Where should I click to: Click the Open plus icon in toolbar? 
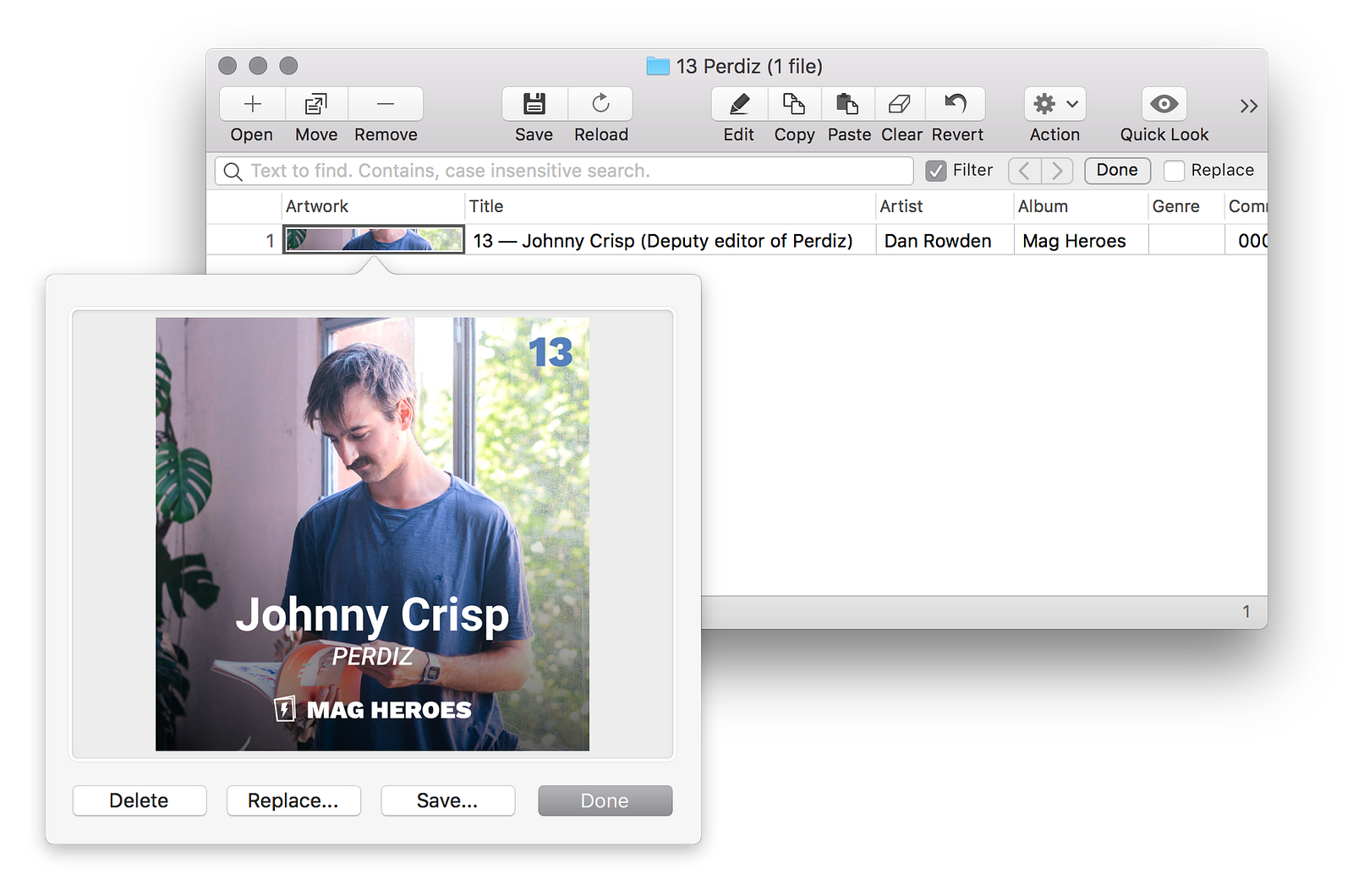pos(252,105)
